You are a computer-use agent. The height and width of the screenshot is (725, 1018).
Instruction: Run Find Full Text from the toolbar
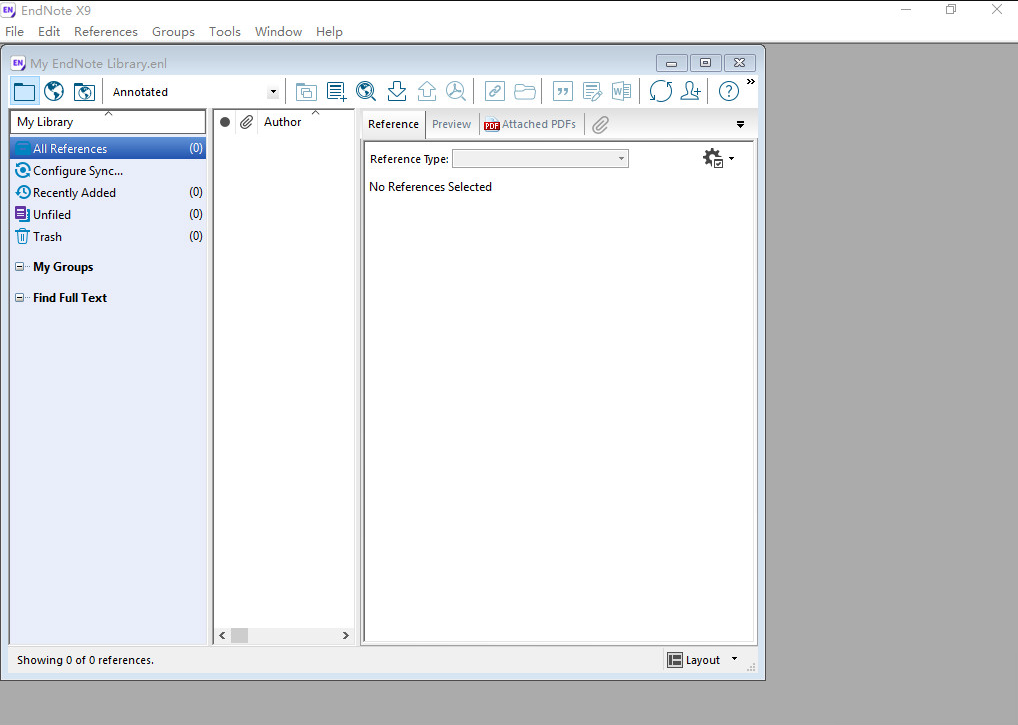[x=456, y=91]
